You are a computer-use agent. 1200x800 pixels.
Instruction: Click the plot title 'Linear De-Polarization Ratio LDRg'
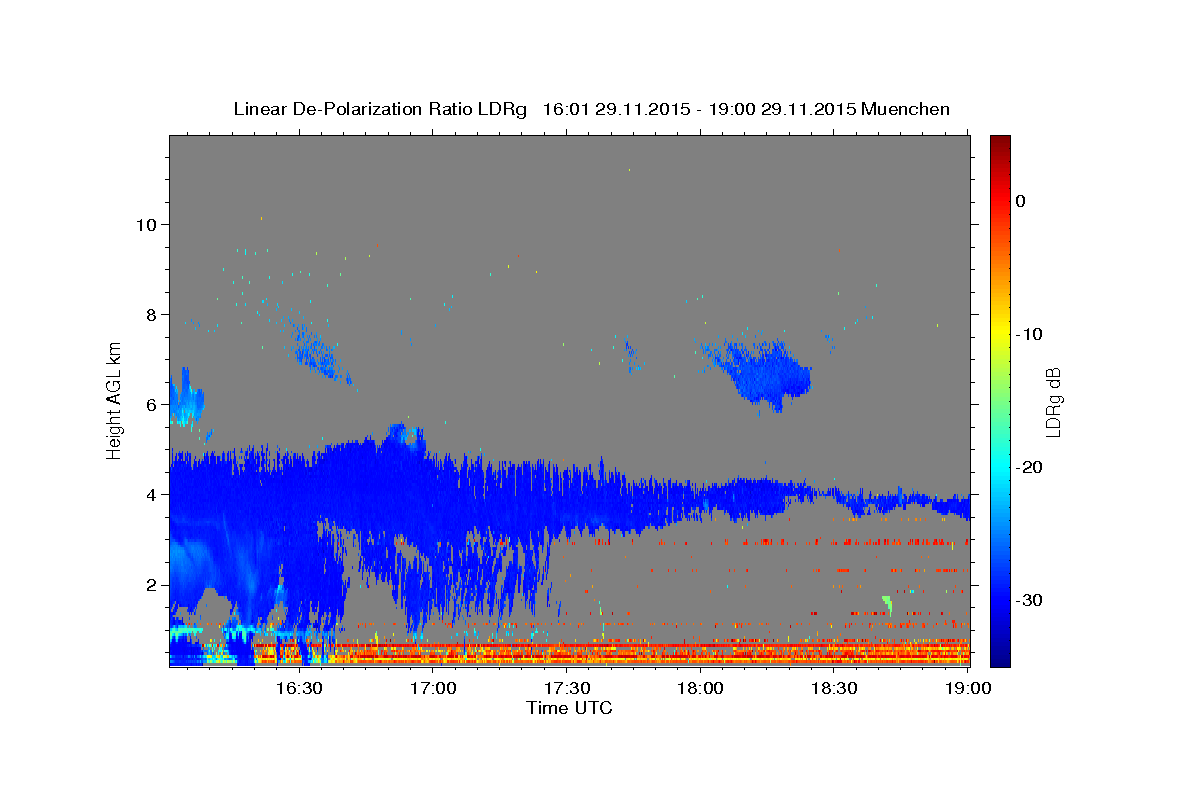click(x=379, y=109)
